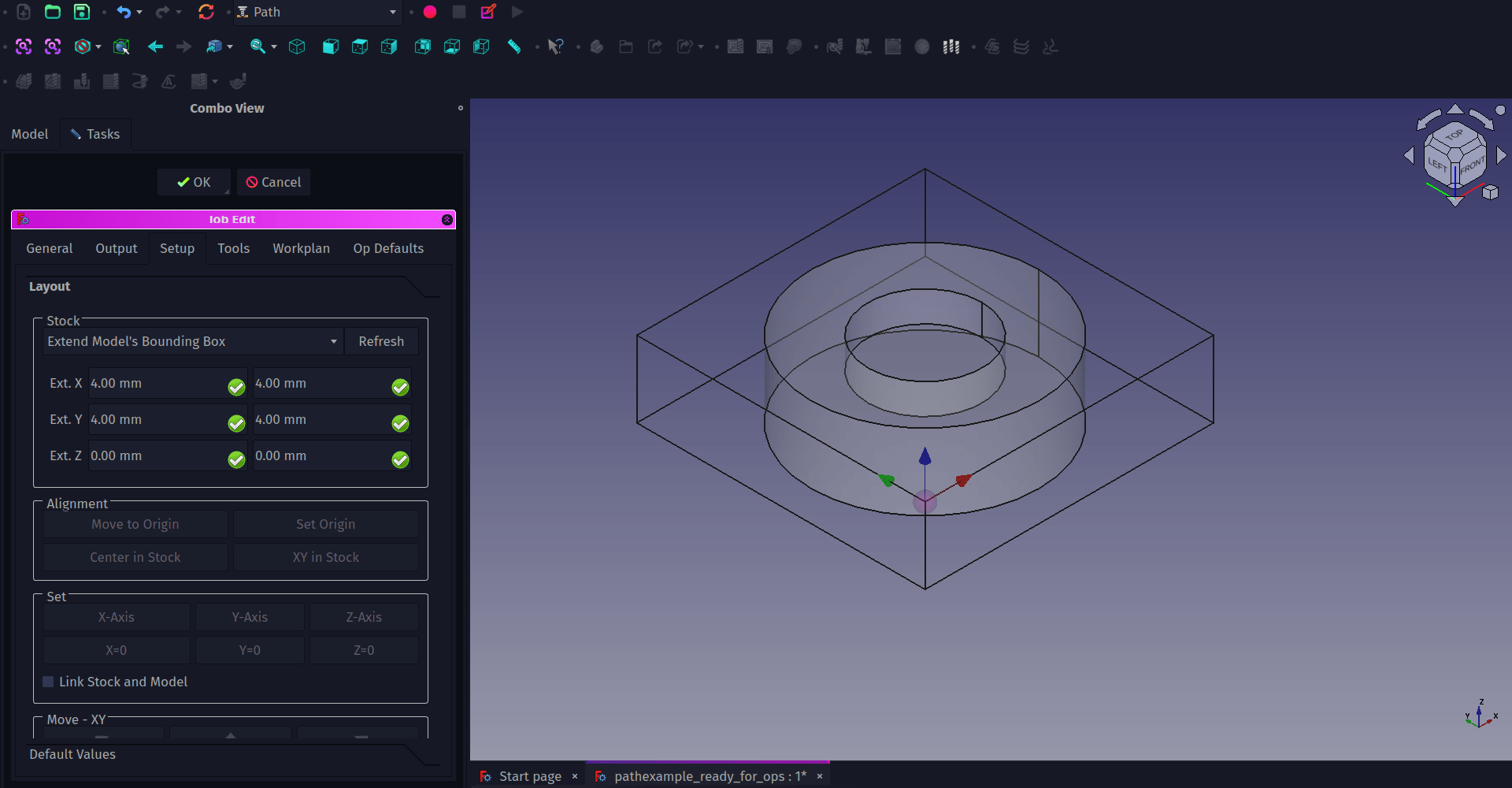This screenshot has width=1512, height=788.
Task: Click the What's This help cursor icon
Action: (x=556, y=47)
